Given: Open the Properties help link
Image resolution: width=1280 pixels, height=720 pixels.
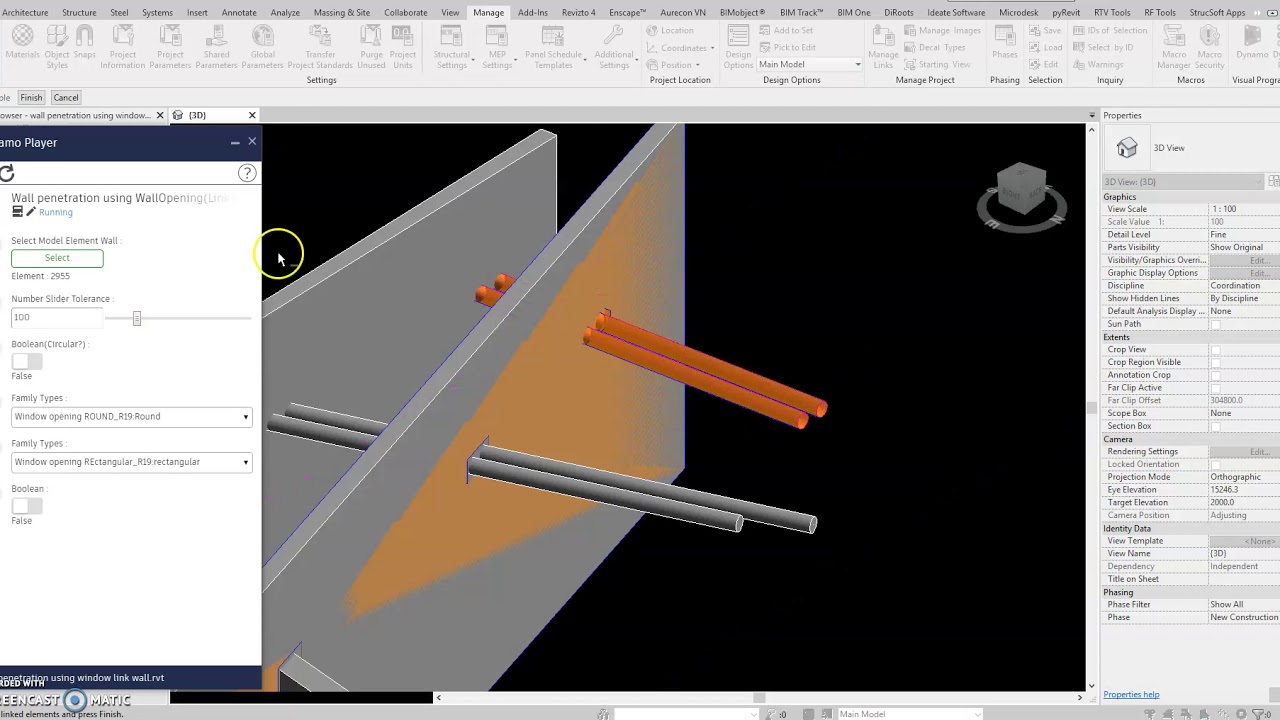Looking at the screenshot, I should click(x=1131, y=695).
